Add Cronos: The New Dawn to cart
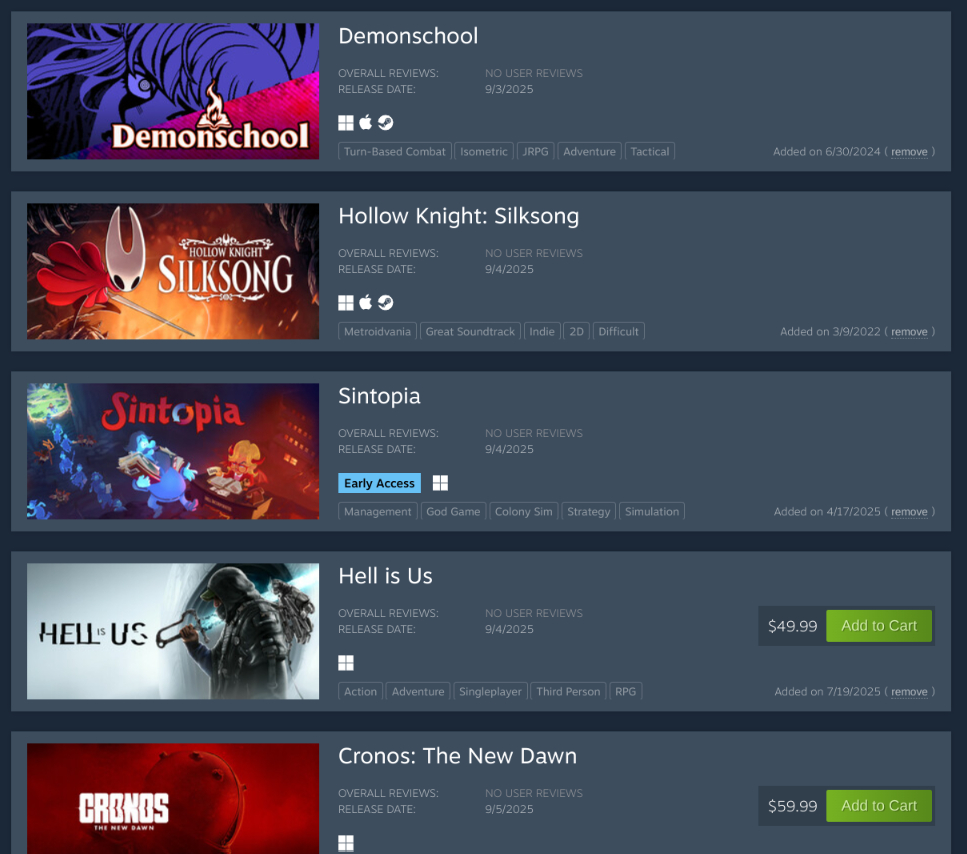This screenshot has width=967, height=854. [x=879, y=806]
